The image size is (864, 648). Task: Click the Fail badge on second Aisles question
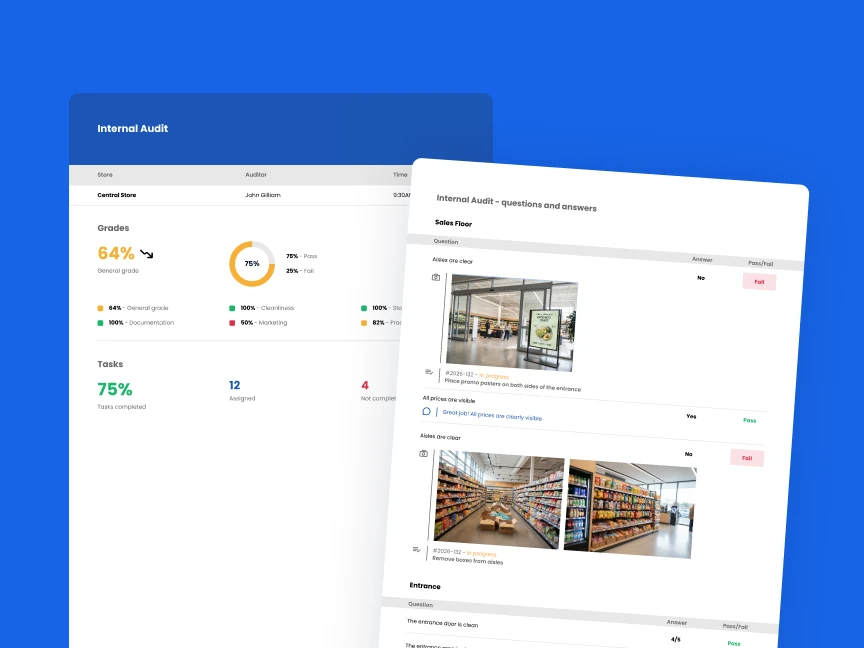coord(747,457)
